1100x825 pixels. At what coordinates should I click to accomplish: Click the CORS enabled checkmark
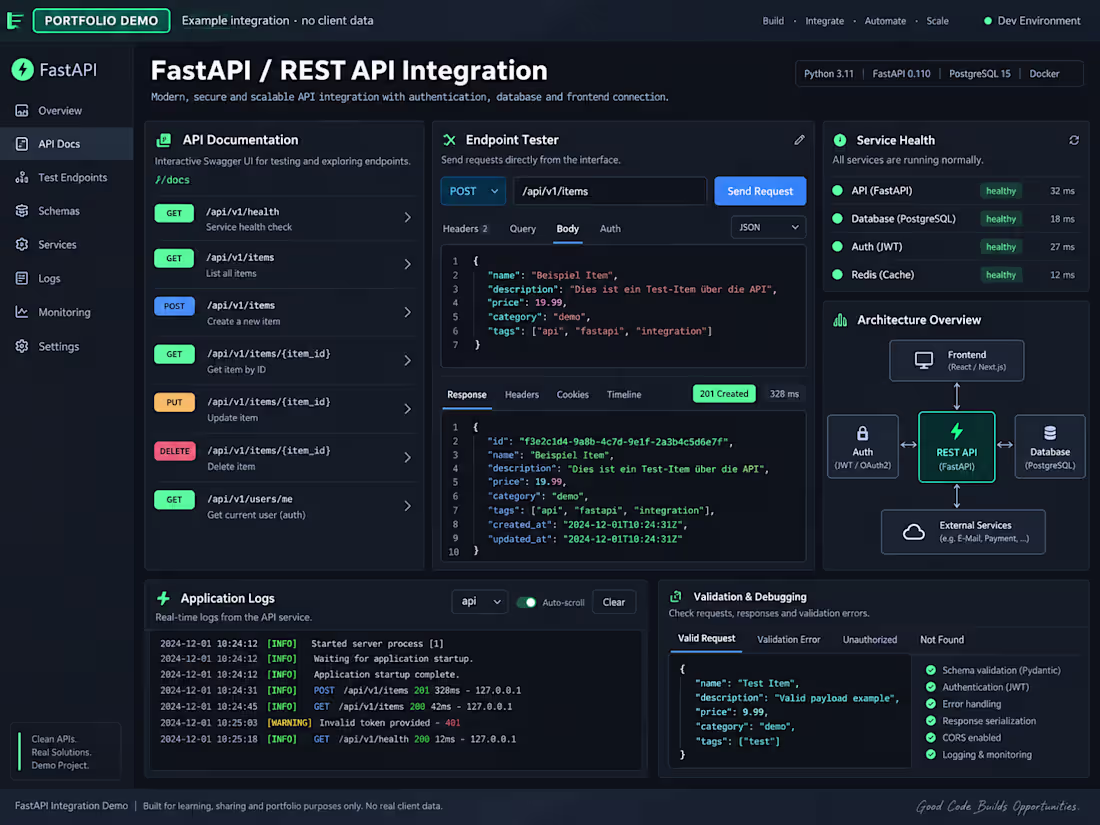pyautogui.click(x=931, y=737)
